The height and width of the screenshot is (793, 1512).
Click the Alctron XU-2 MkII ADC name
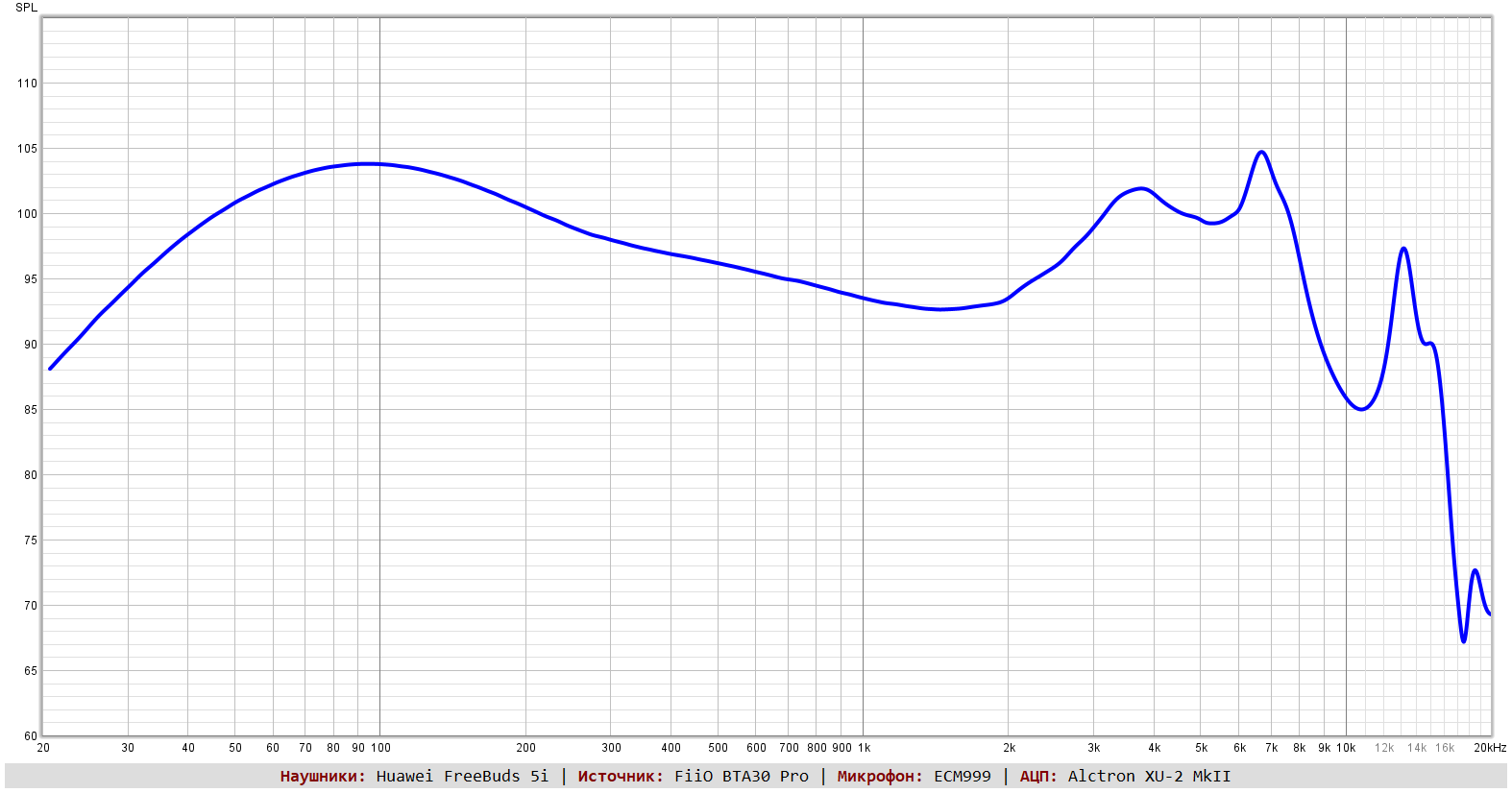[1150, 777]
